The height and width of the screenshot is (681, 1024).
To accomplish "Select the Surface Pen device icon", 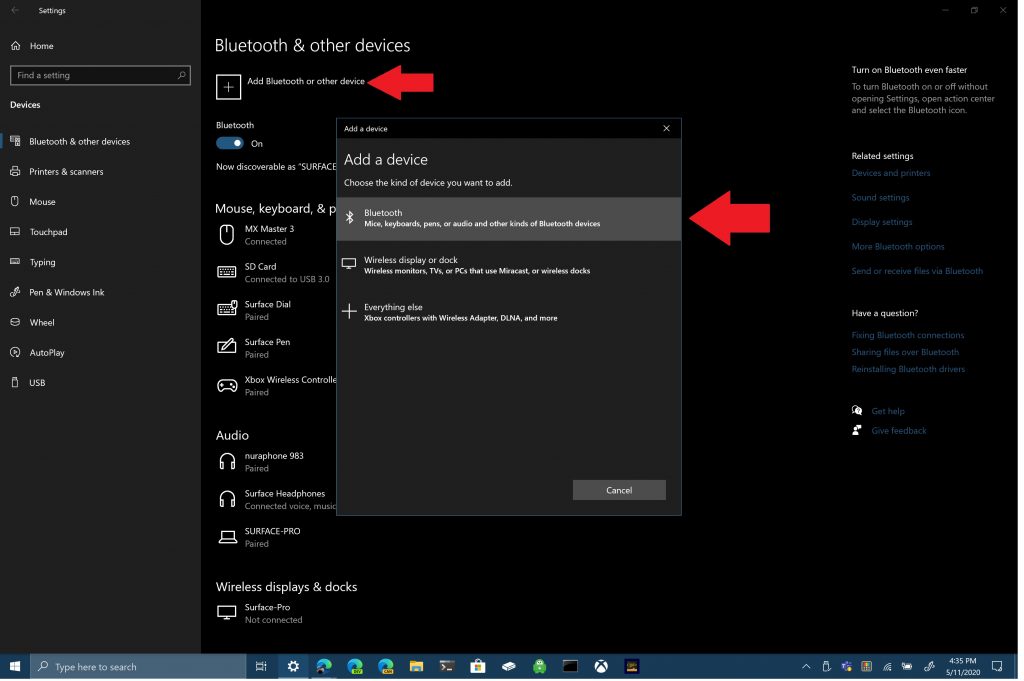I will [227, 347].
